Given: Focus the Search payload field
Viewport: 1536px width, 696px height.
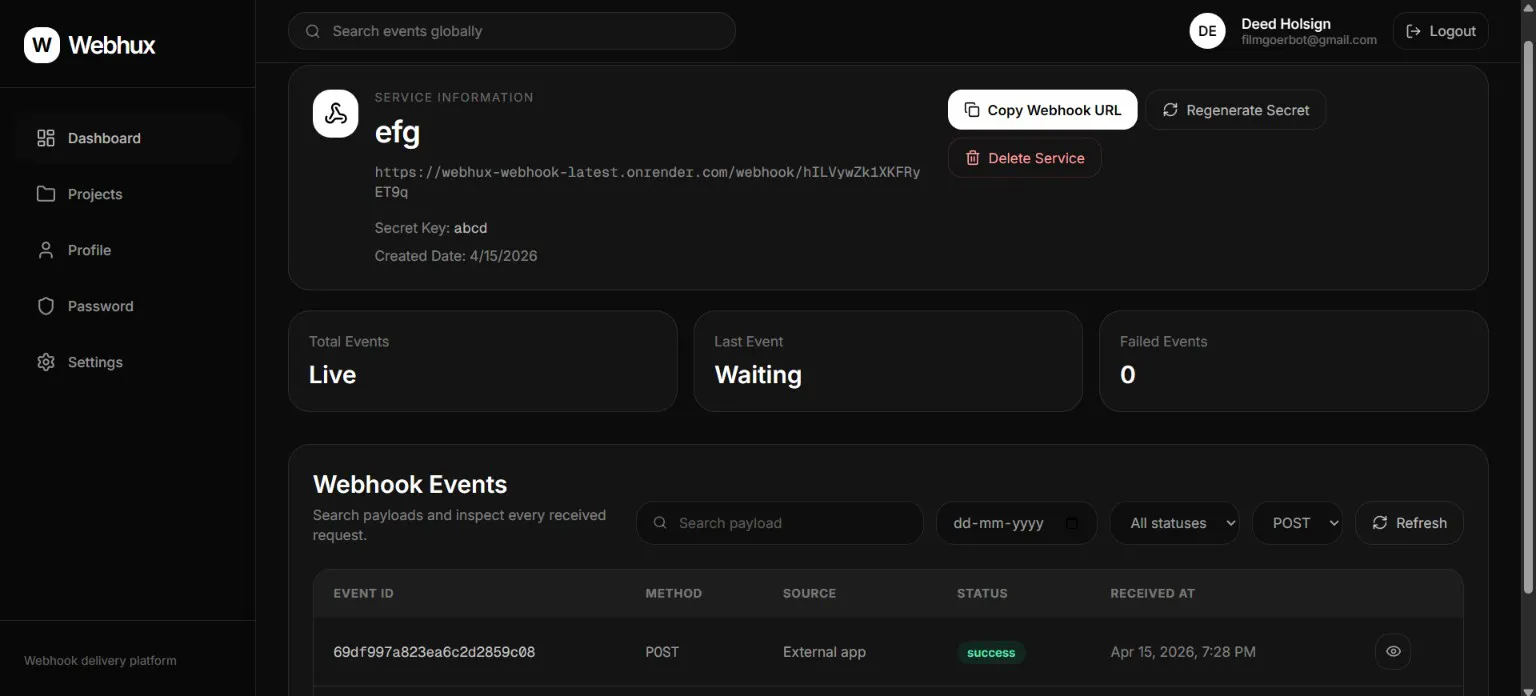Looking at the screenshot, I should click(780, 523).
